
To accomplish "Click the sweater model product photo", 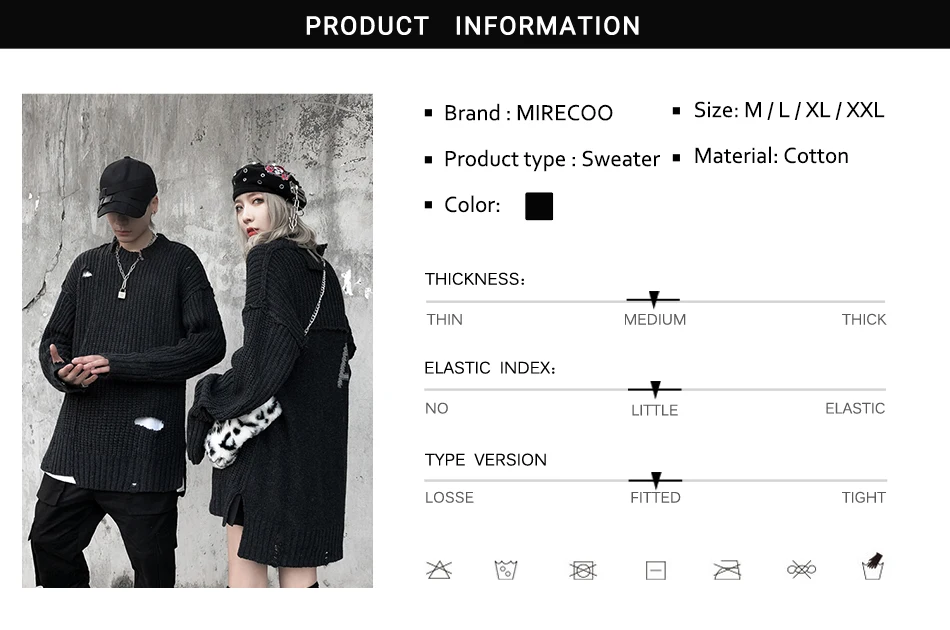I will (197, 340).
